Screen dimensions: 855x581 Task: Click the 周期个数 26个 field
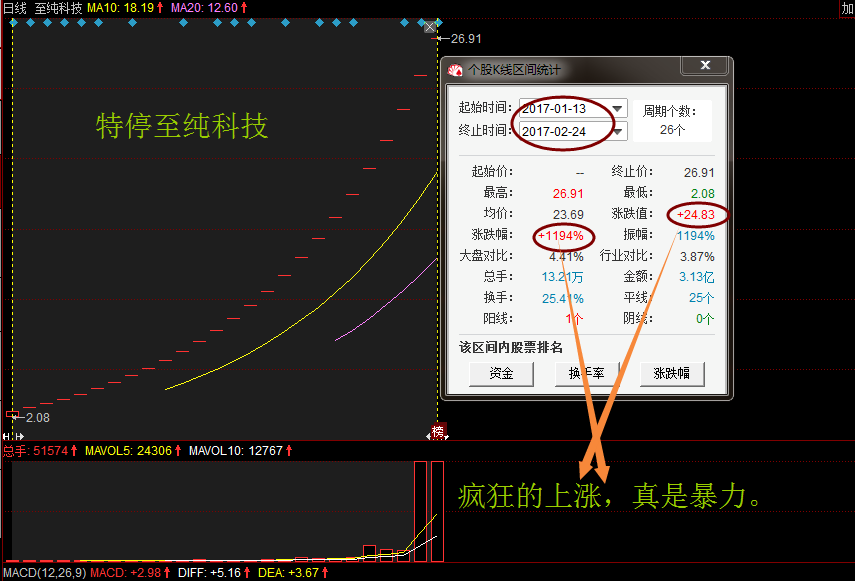click(672, 120)
